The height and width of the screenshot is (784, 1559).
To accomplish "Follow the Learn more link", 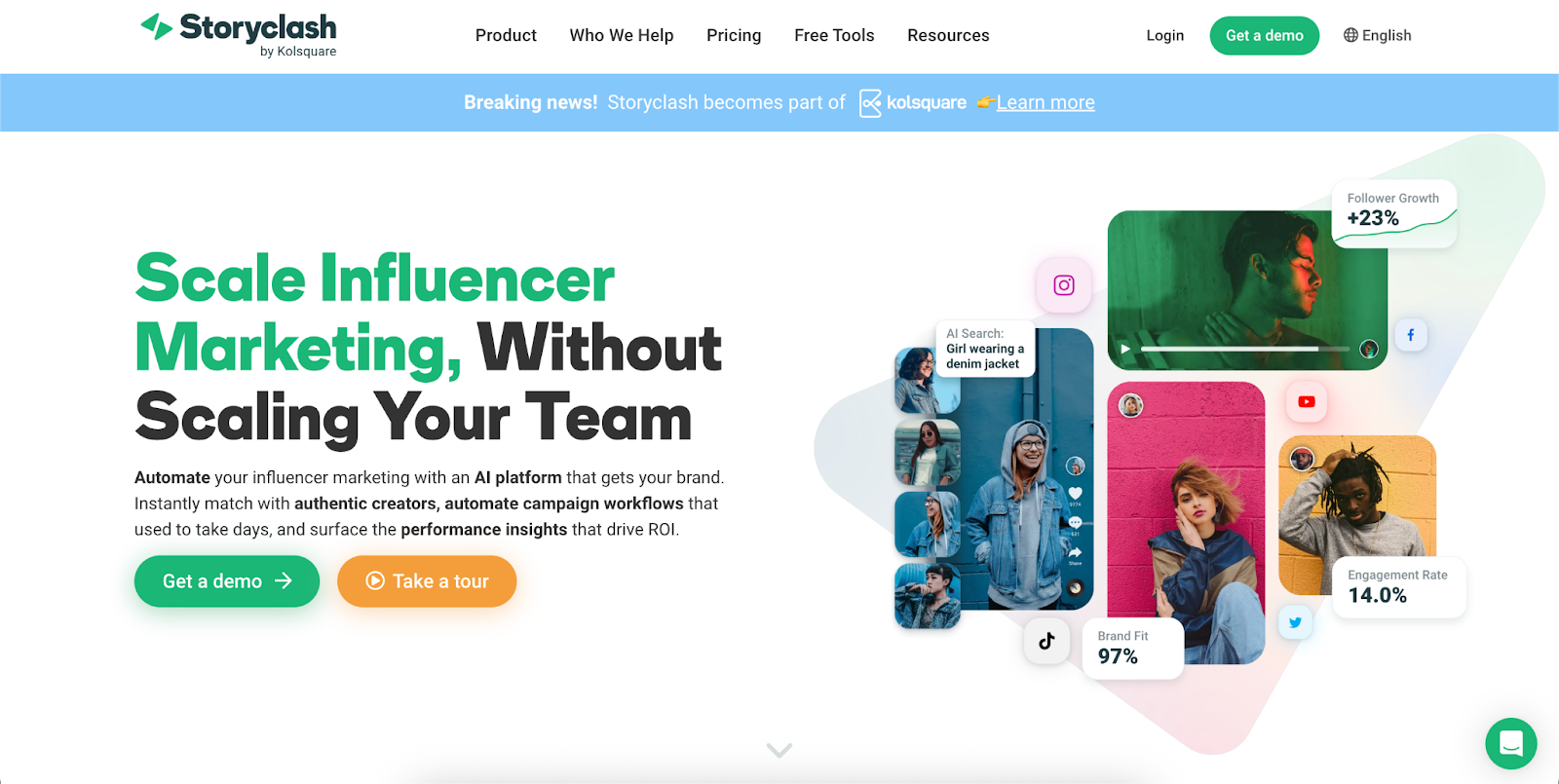I will point(1046,102).
